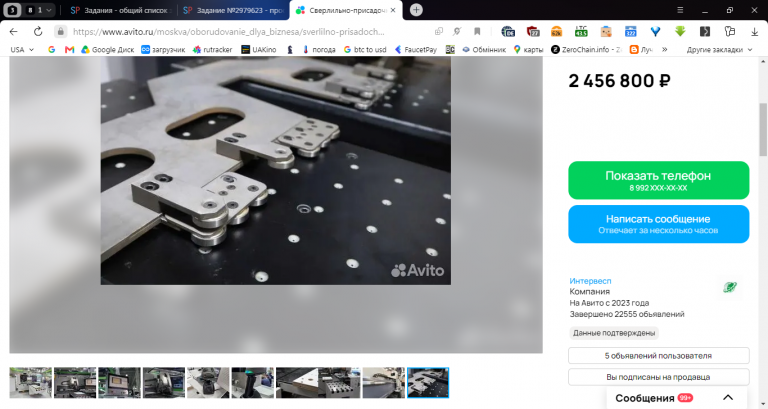
Task: Click the Завершено 22555 объявлений text
Action: pyautogui.click(x=627, y=314)
